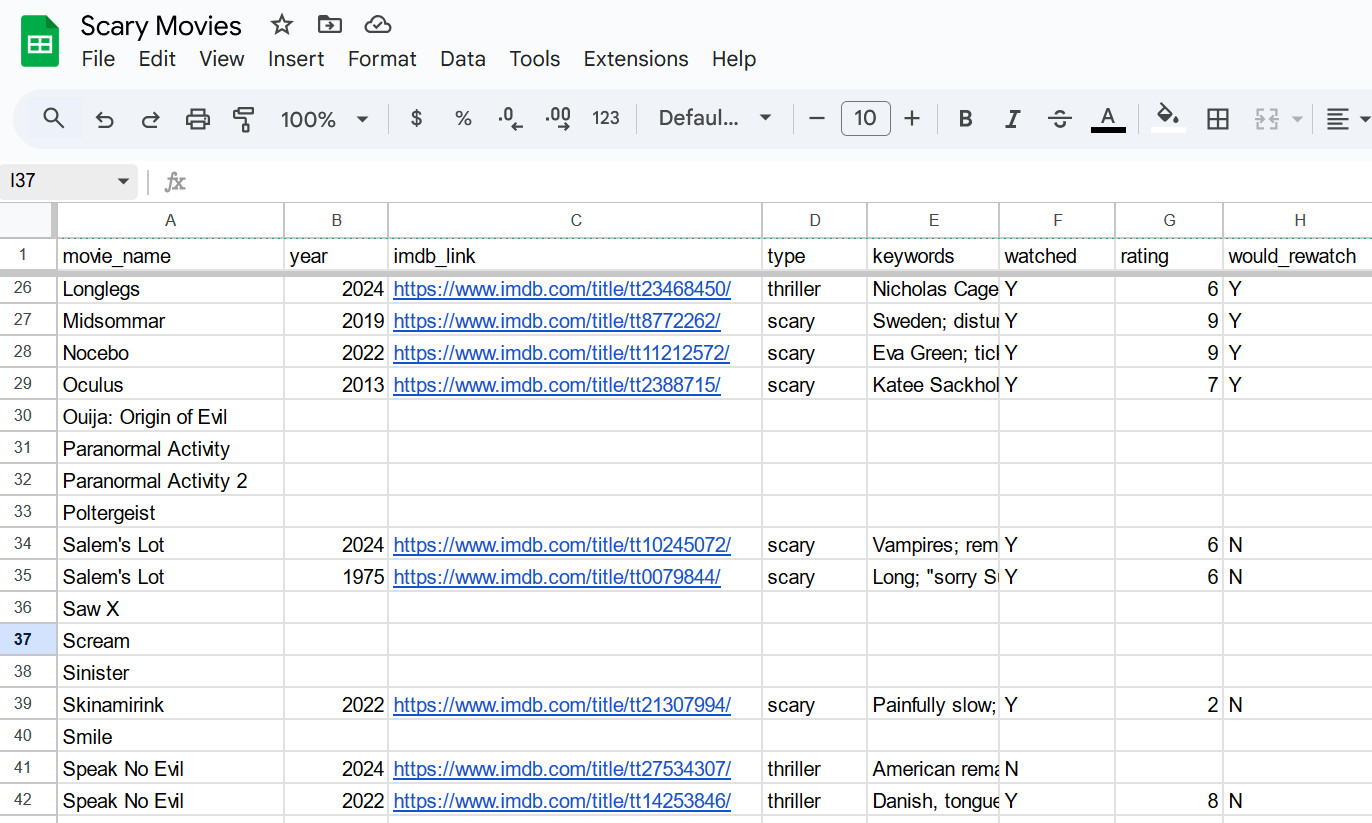This screenshot has width=1372, height=823.
Task: Toggle Bold formatting
Action: click(965, 119)
